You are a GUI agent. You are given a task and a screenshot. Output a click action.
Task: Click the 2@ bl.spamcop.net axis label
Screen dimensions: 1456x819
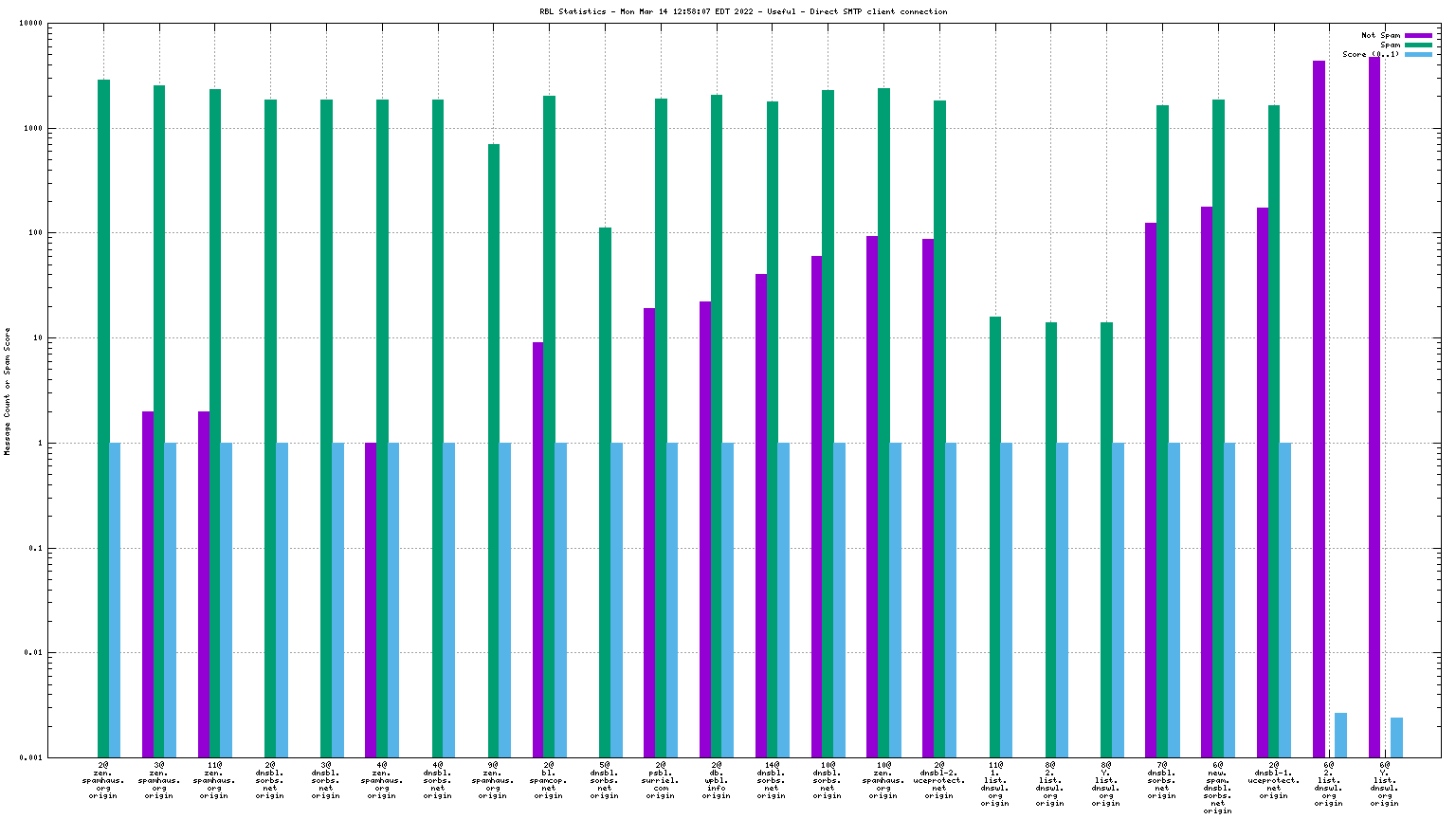pos(549,779)
